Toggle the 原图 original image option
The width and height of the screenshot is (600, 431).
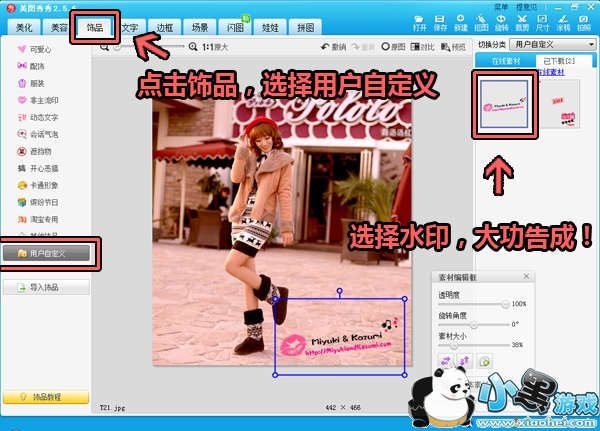coord(393,47)
